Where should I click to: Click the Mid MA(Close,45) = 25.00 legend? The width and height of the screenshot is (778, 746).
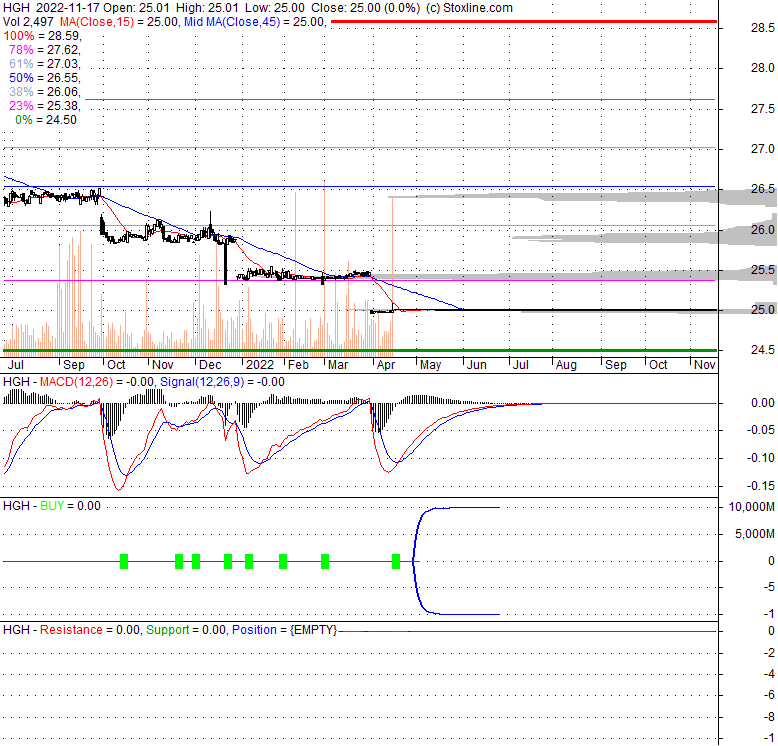(256, 22)
